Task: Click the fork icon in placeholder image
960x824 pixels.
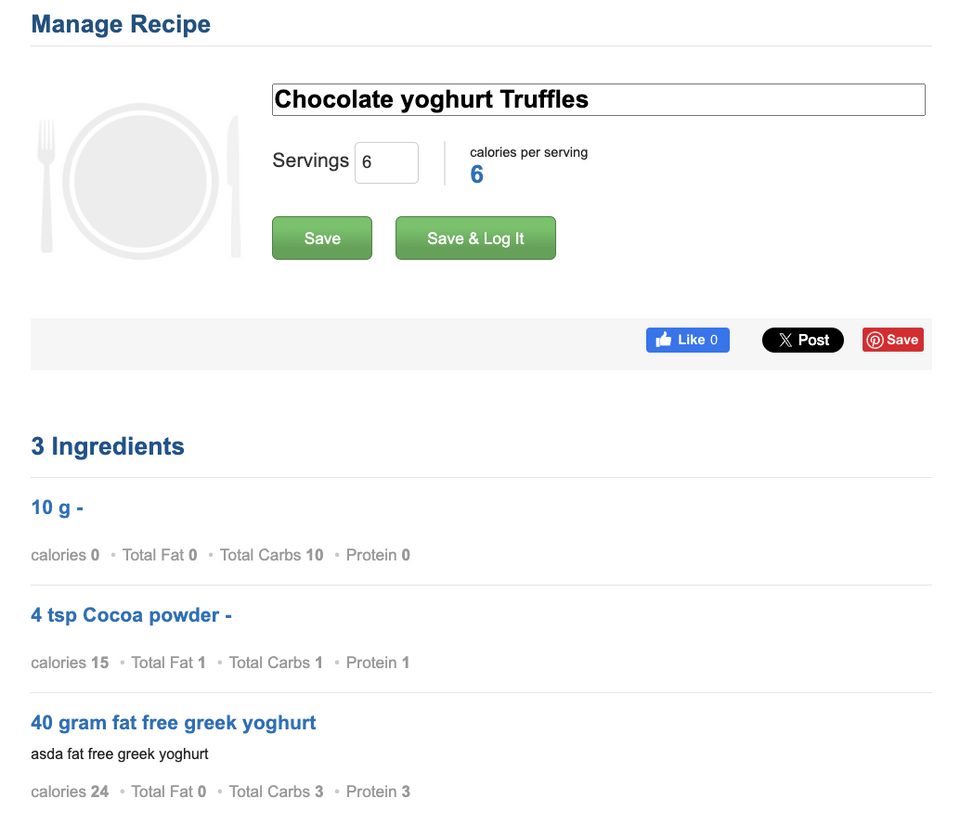Action: pos(47,185)
